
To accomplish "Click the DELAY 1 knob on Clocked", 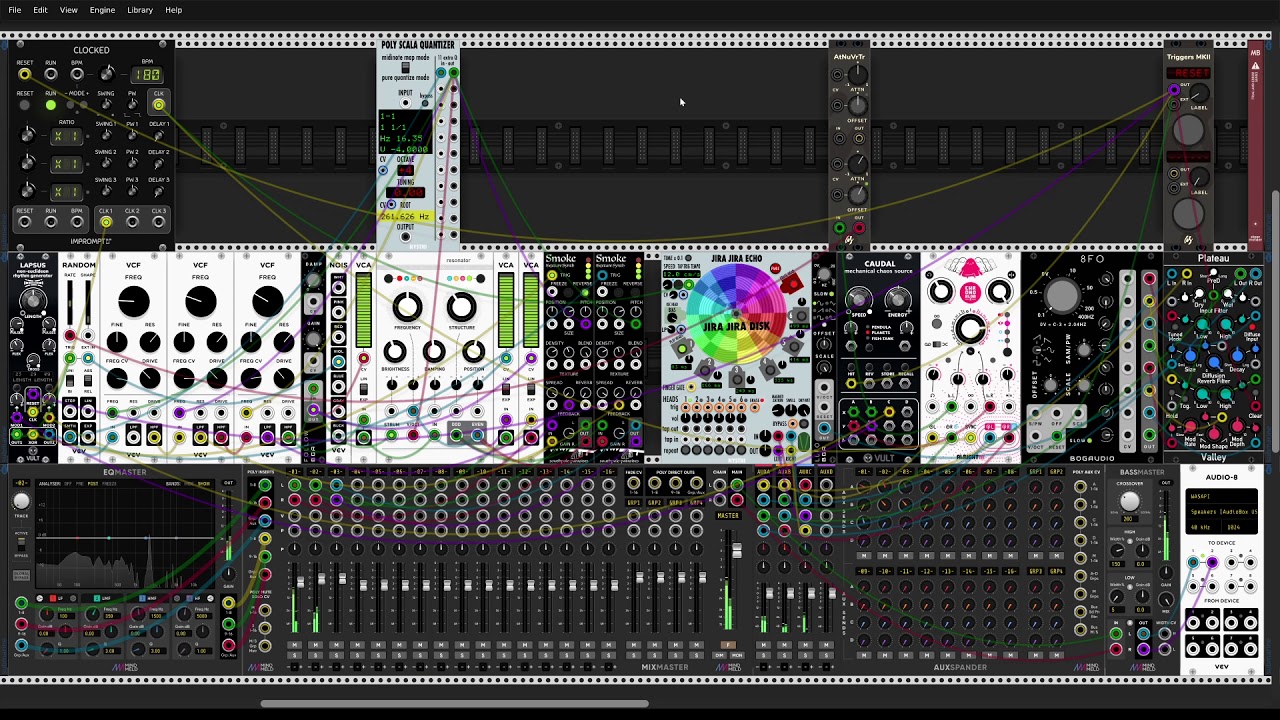I will click(x=159, y=135).
